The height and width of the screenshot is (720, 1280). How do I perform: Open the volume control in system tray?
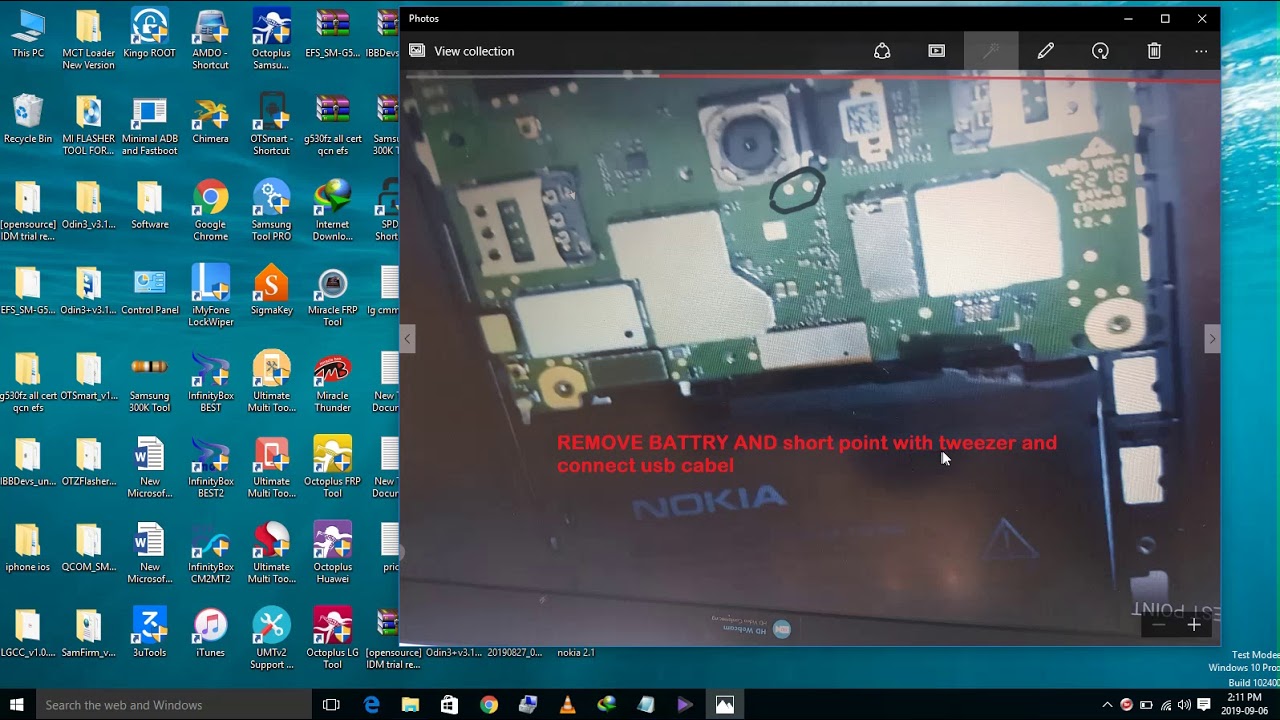tap(1184, 705)
